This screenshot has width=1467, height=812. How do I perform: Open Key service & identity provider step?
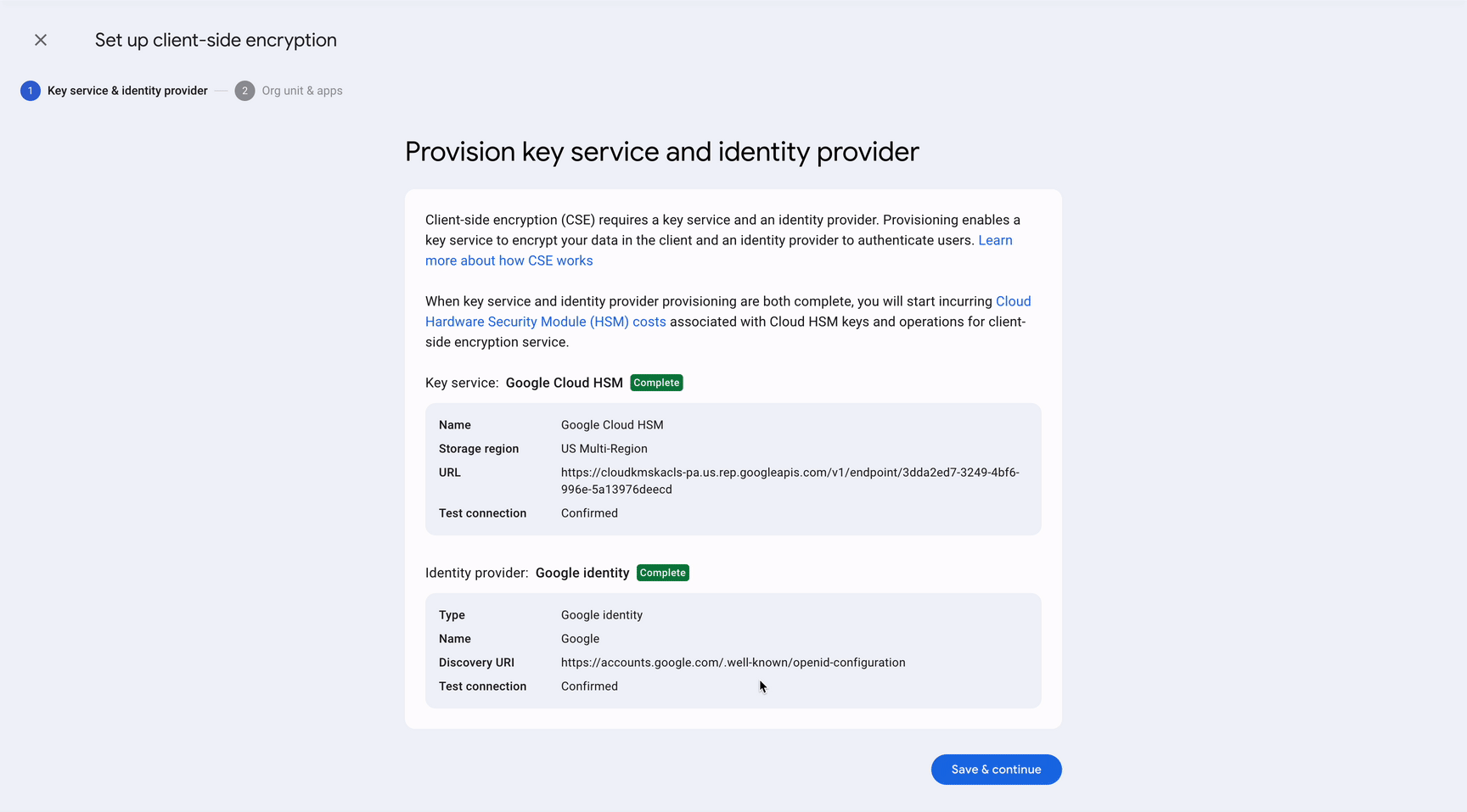[x=127, y=91]
